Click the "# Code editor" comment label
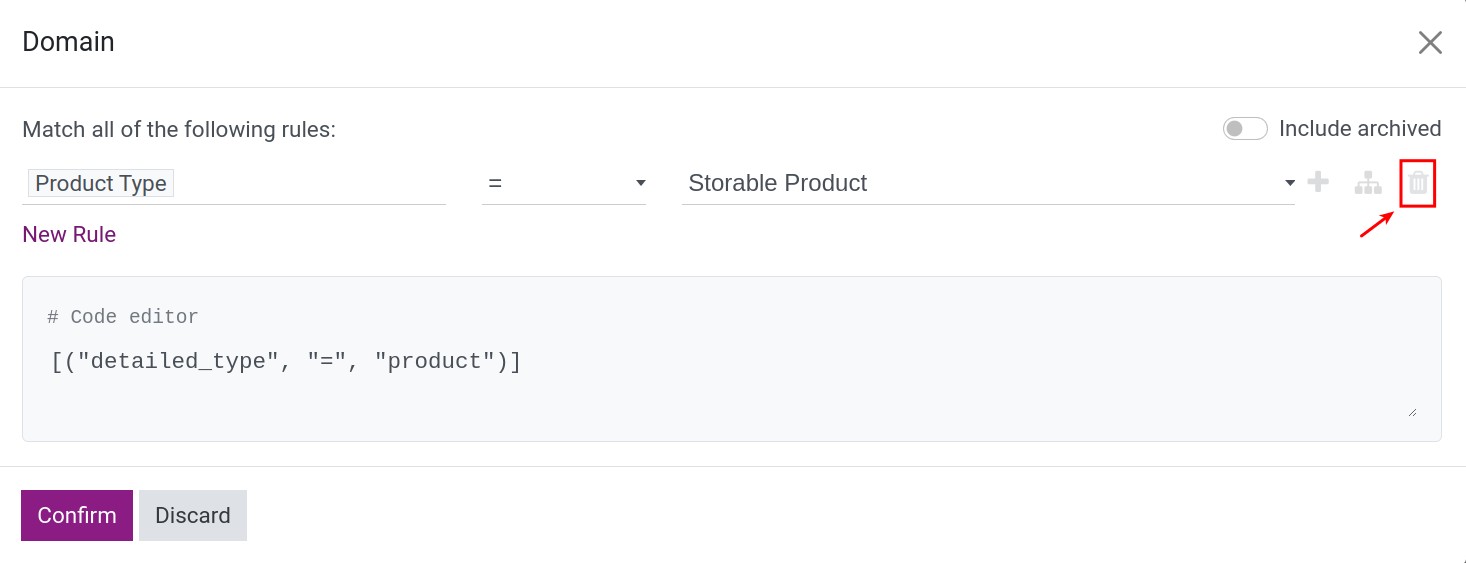 pyautogui.click(x=123, y=317)
